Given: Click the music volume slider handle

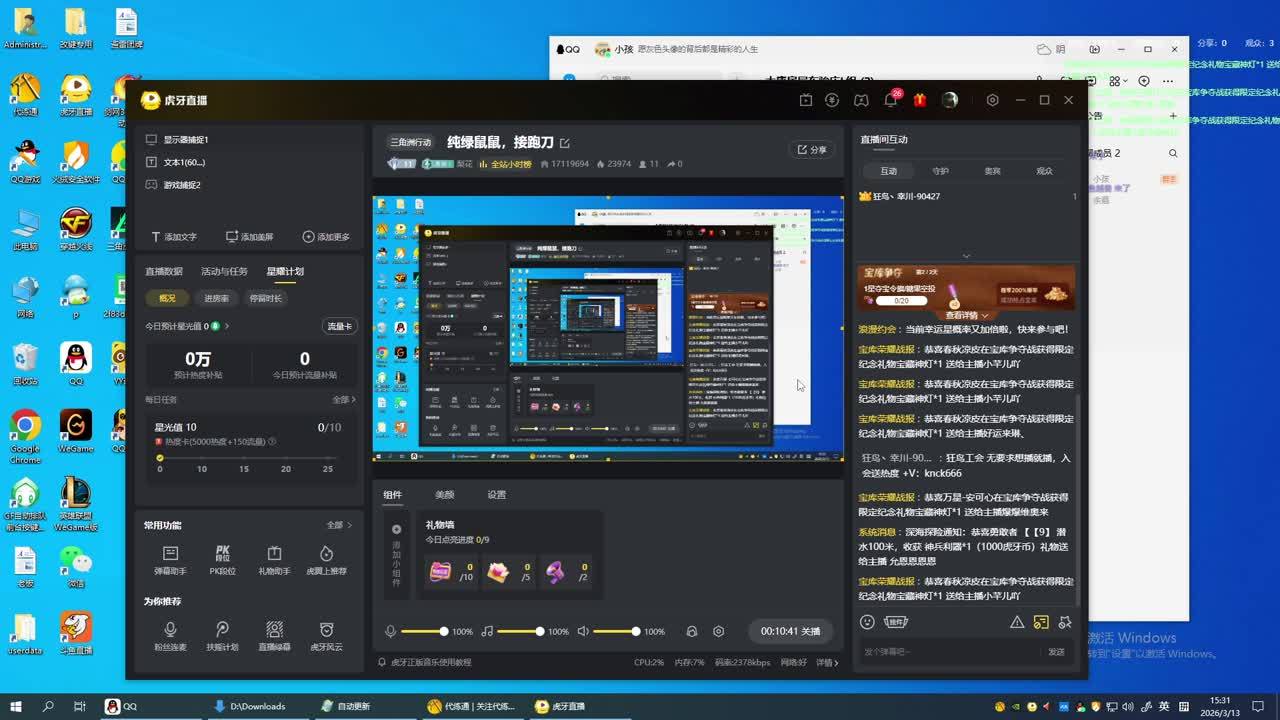Looking at the screenshot, I should [540, 632].
